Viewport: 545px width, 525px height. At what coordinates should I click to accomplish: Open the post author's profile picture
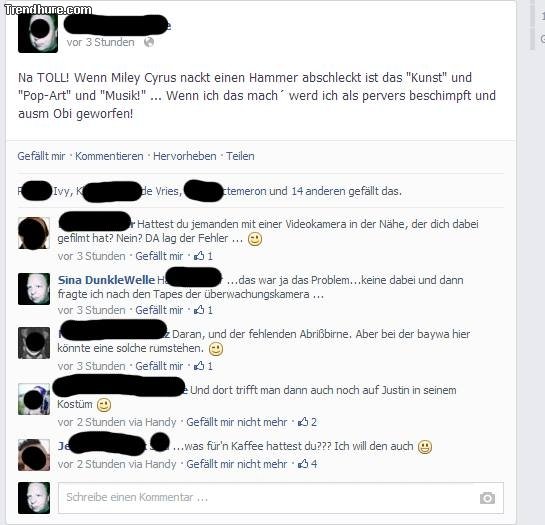tap(38, 33)
